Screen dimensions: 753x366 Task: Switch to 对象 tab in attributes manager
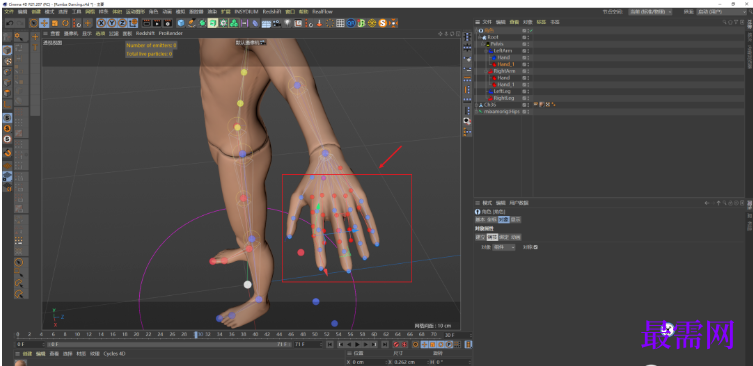tap(503, 219)
